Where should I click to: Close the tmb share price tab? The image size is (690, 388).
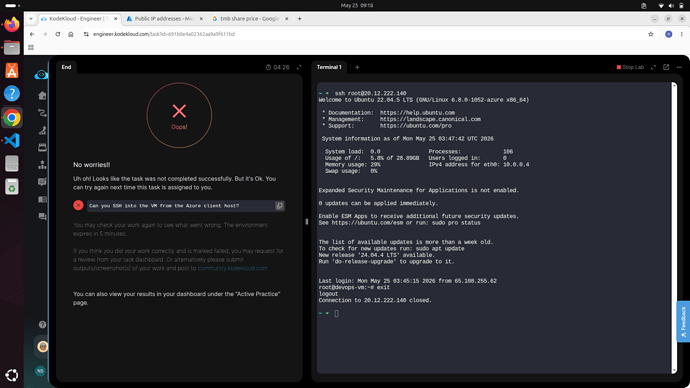coord(286,18)
